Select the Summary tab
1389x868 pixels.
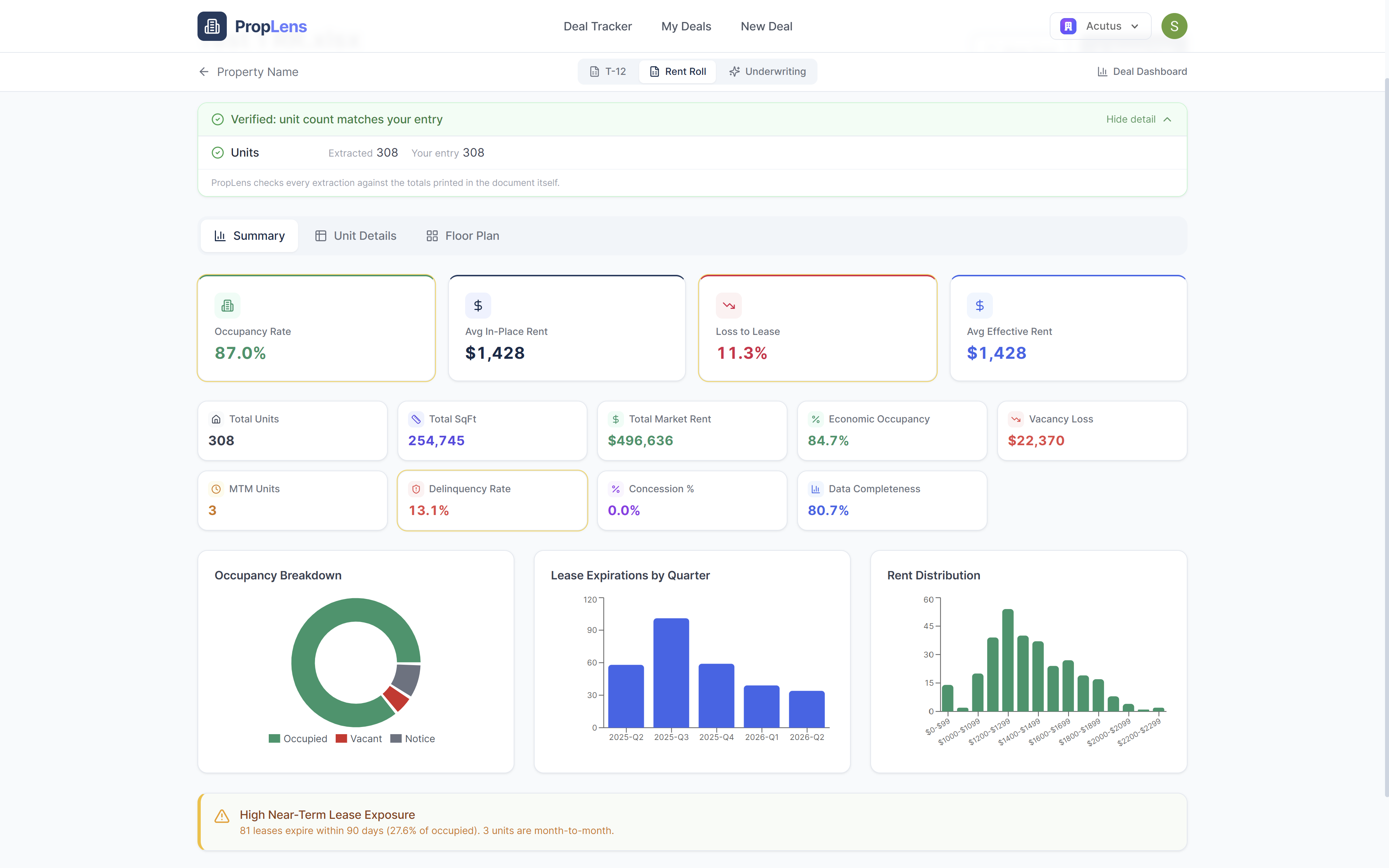tap(249, 236)
